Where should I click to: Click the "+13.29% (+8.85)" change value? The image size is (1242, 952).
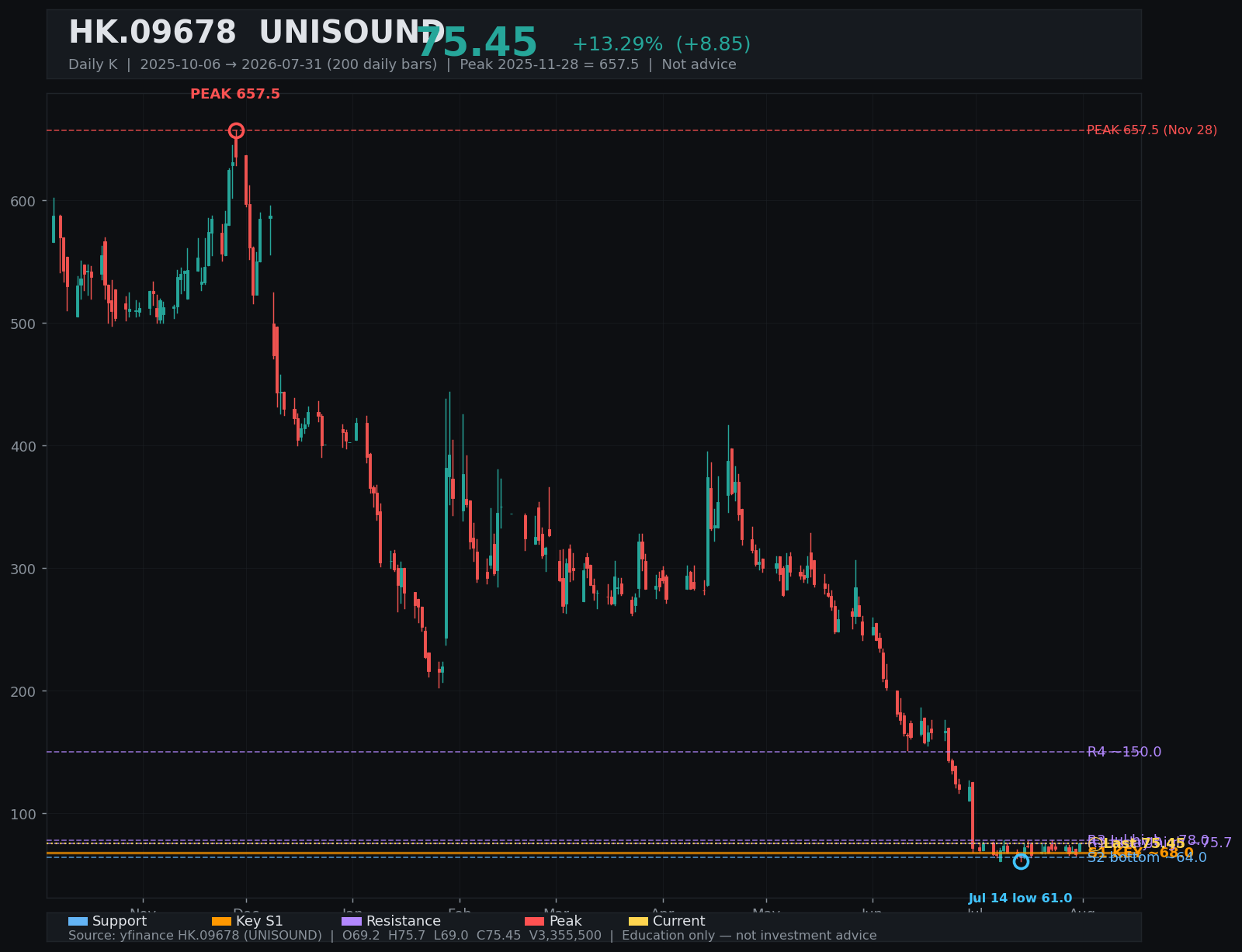click(x=661, y=44)
